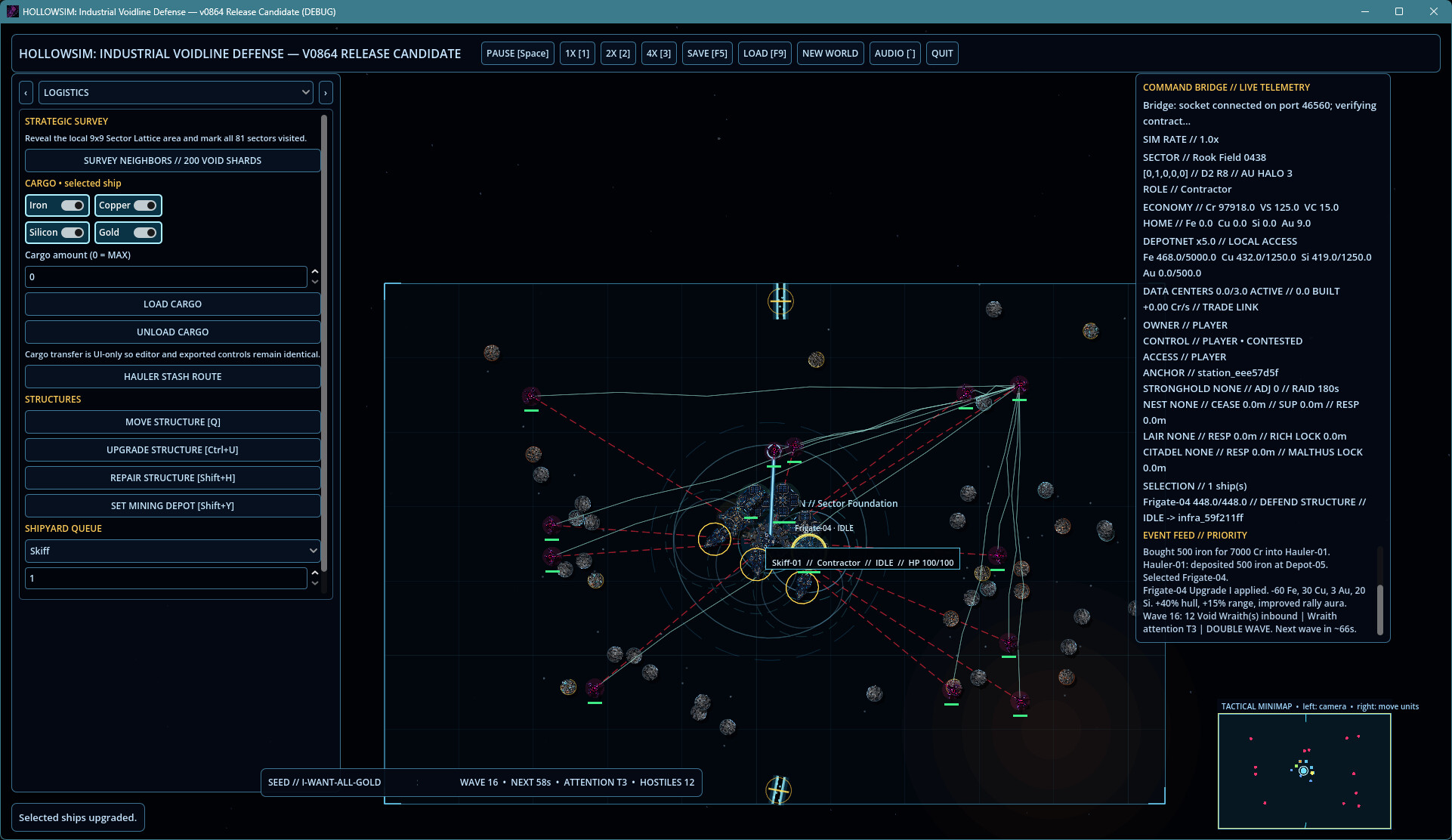
Task: Click HAULER STASH ROUTE
Action: click(173, 377)
